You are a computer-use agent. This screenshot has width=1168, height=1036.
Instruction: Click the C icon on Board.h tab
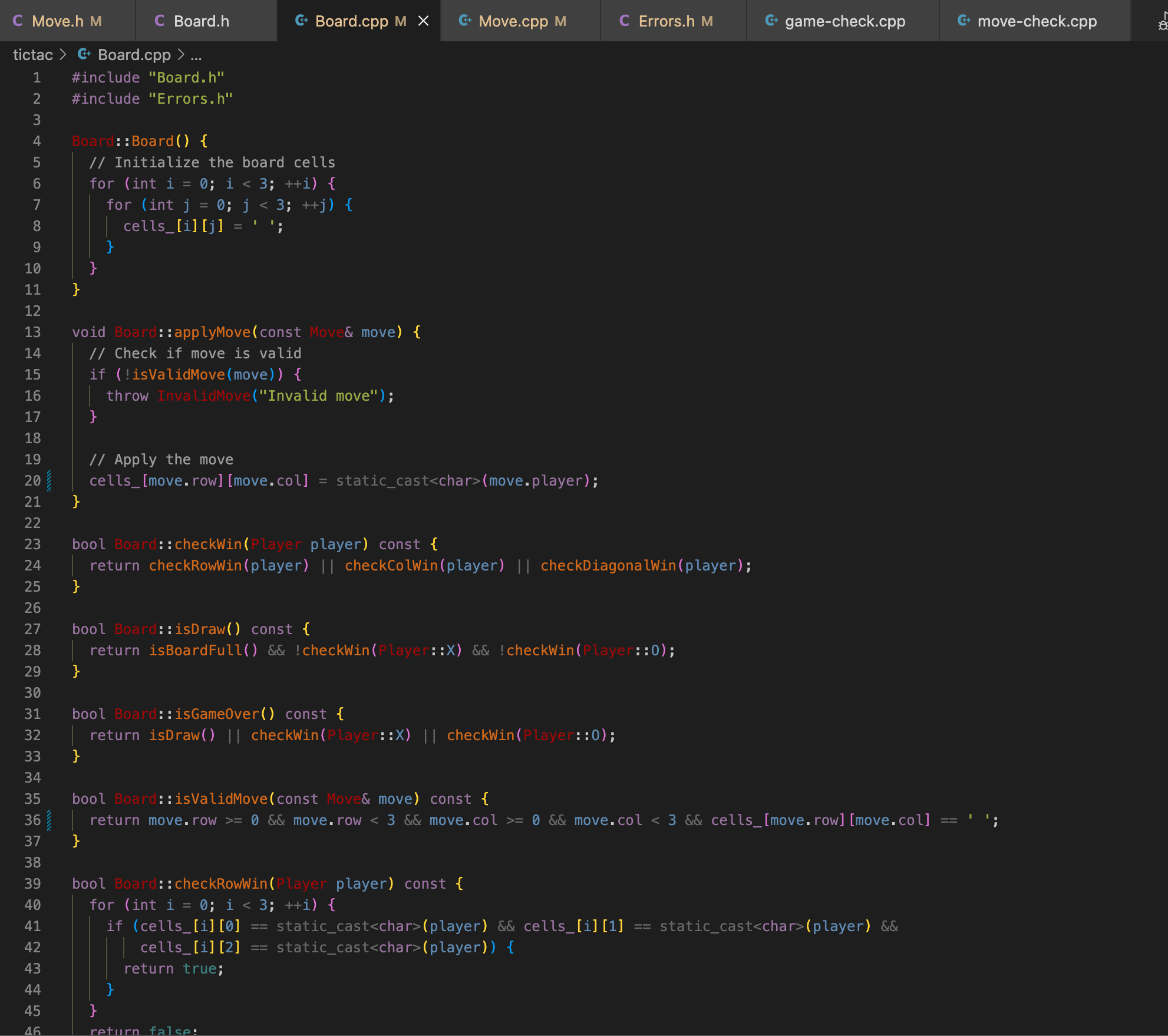pyautogui.click(x=160, y=21)
